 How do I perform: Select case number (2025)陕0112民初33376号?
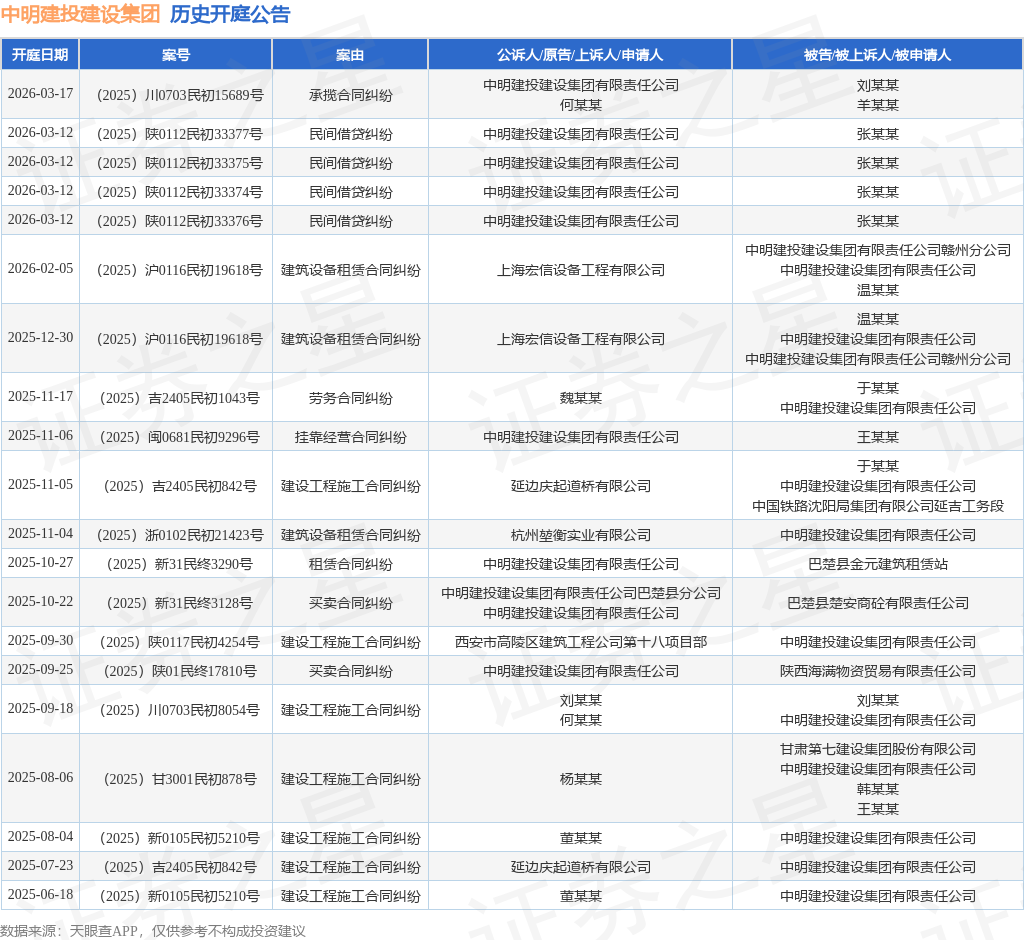(180, 221)
